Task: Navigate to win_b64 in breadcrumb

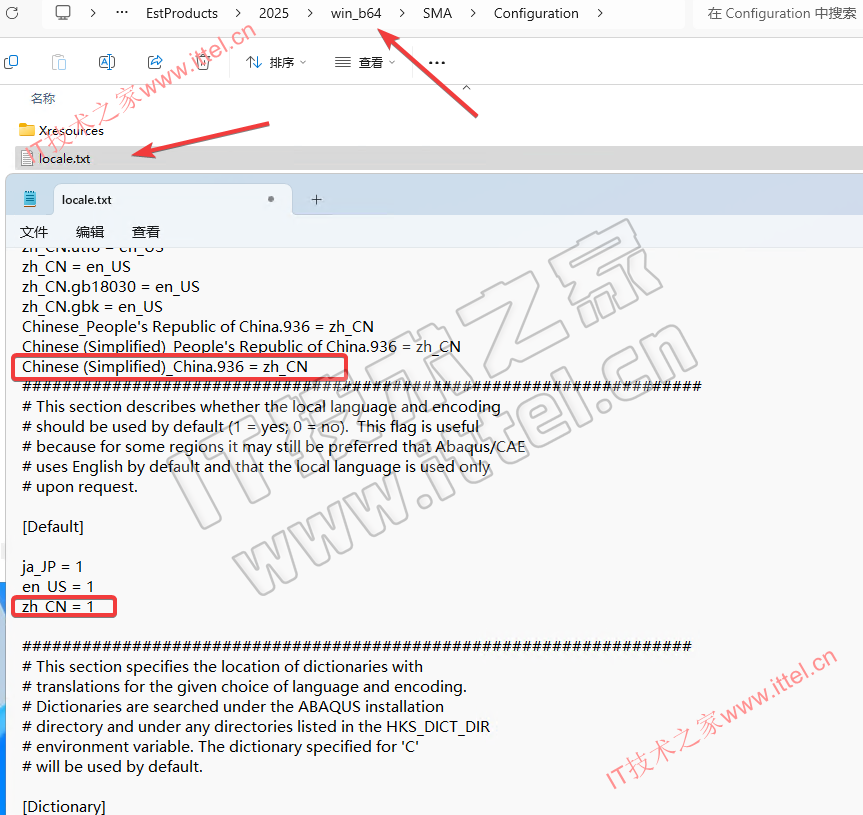Action: tap(356, 13)
